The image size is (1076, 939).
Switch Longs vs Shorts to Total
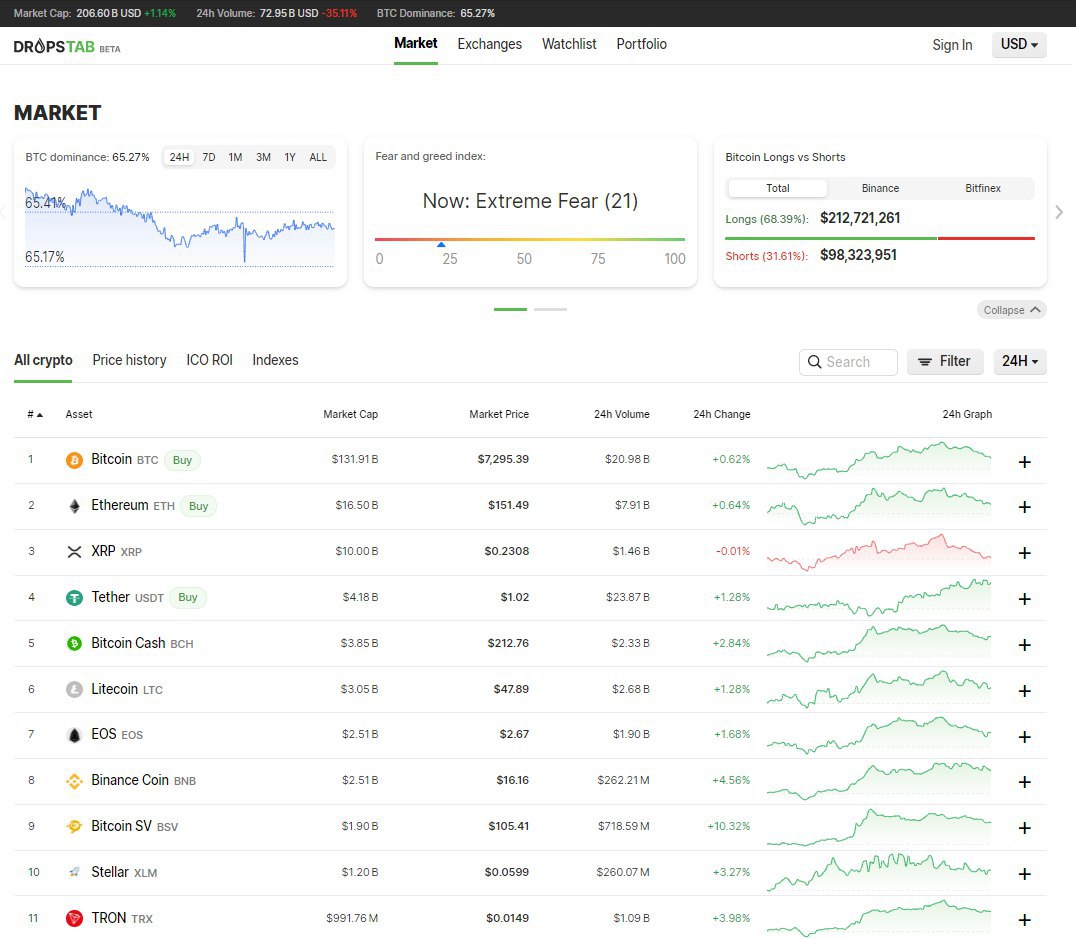click(x=777, y=188)
